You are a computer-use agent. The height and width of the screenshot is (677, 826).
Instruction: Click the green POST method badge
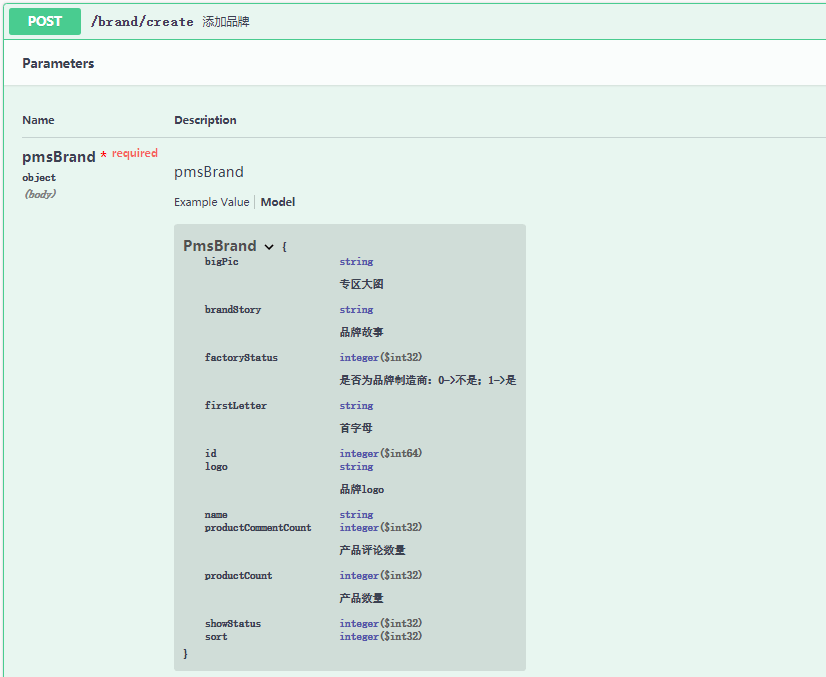[45, 22]
